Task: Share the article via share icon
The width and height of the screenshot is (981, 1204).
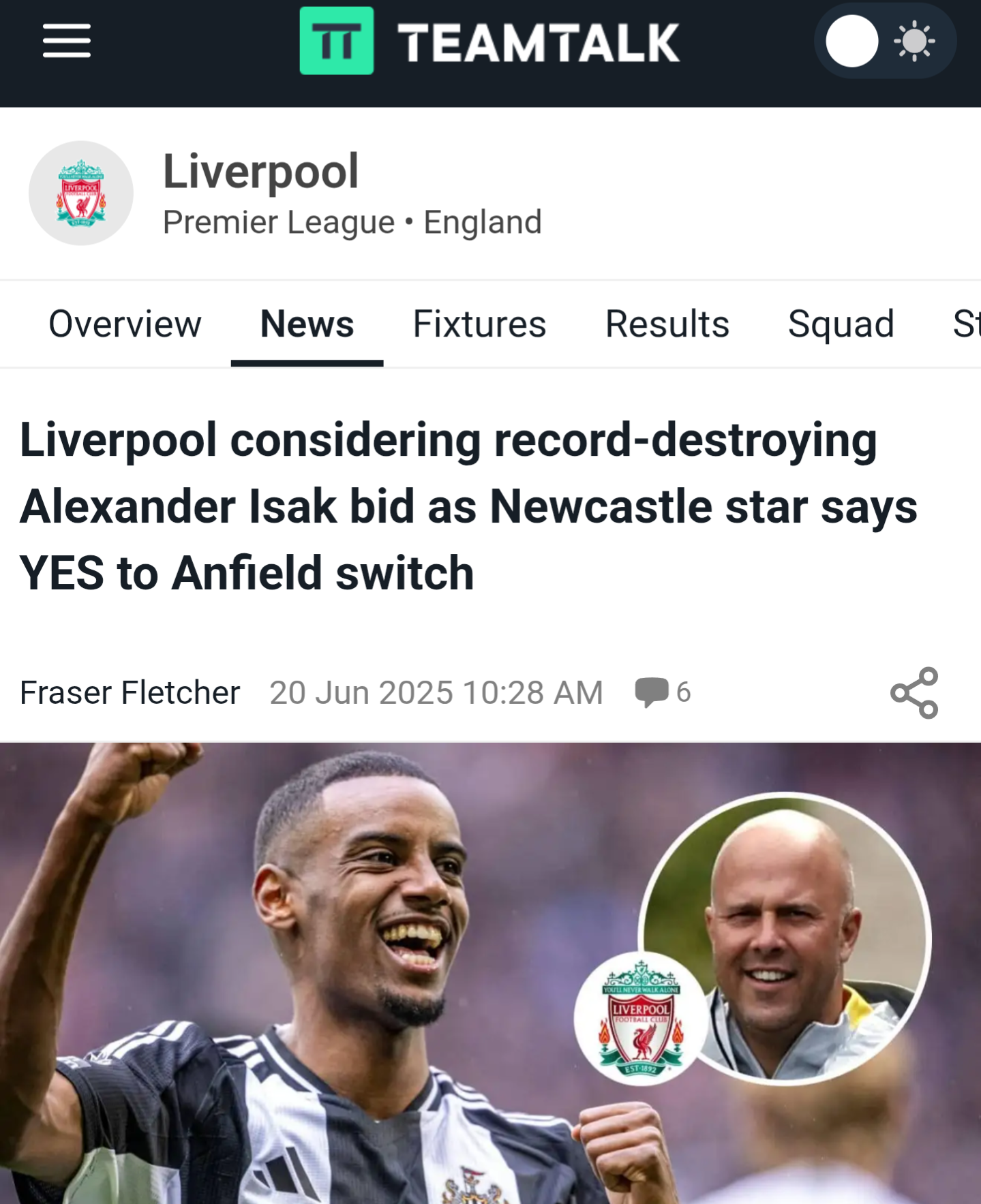Action: 915,692
